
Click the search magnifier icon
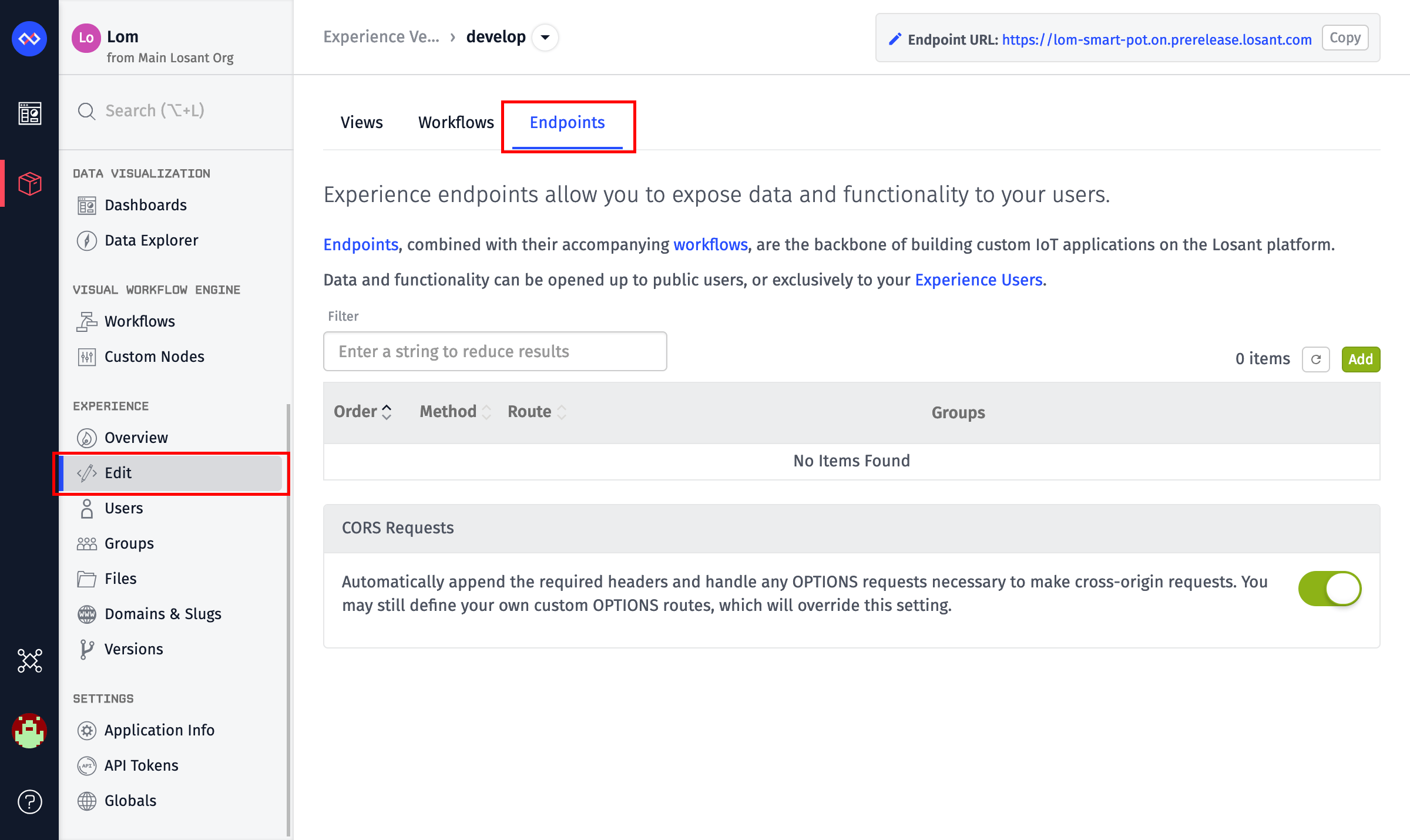pos(86,111)
